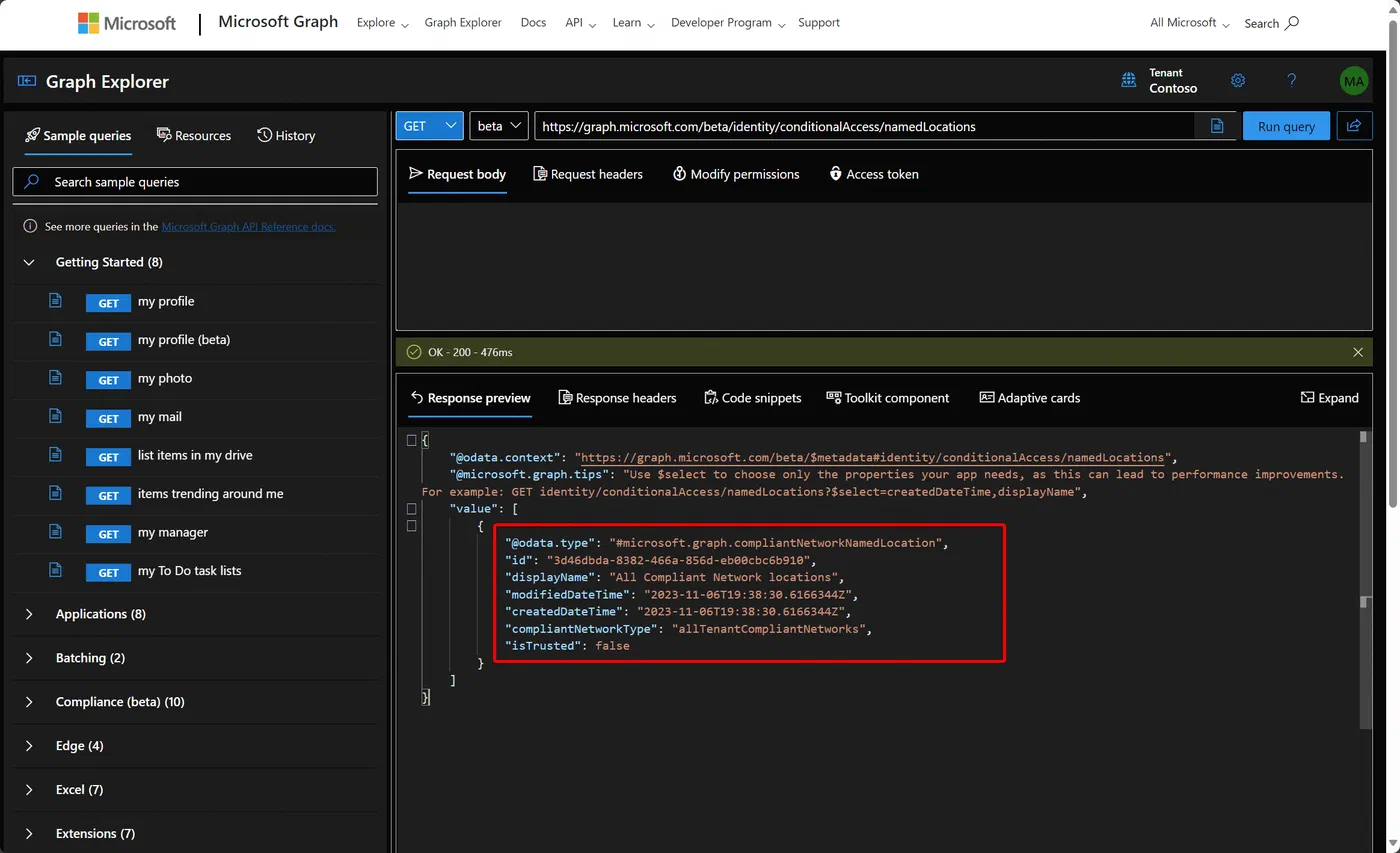Open the doc icon beside my mail
Image resolution: width=1400 pixels, height=853 pixels.
point(56,417)
